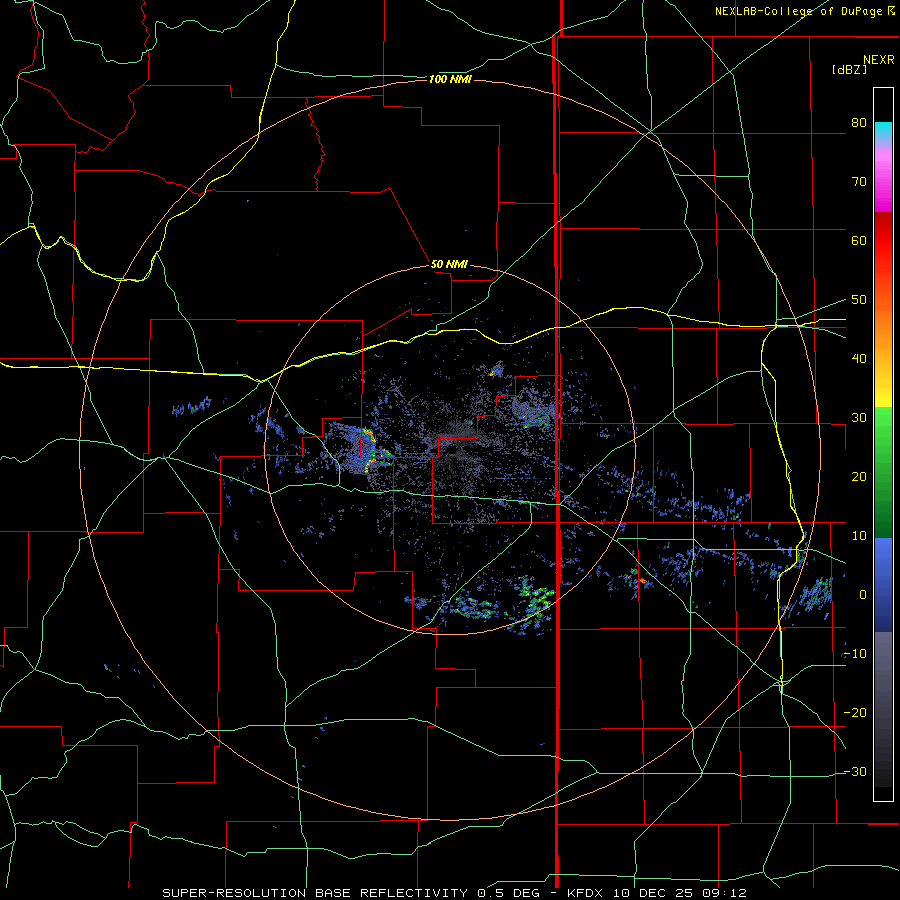Click the 60 value on dBZ scale
This screenshot has width=900, height=900.
pos(859,240)
